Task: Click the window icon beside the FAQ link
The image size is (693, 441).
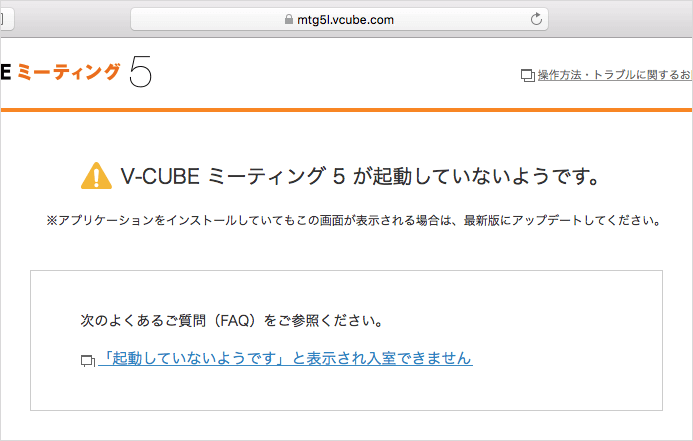Action: pos(88,361)
